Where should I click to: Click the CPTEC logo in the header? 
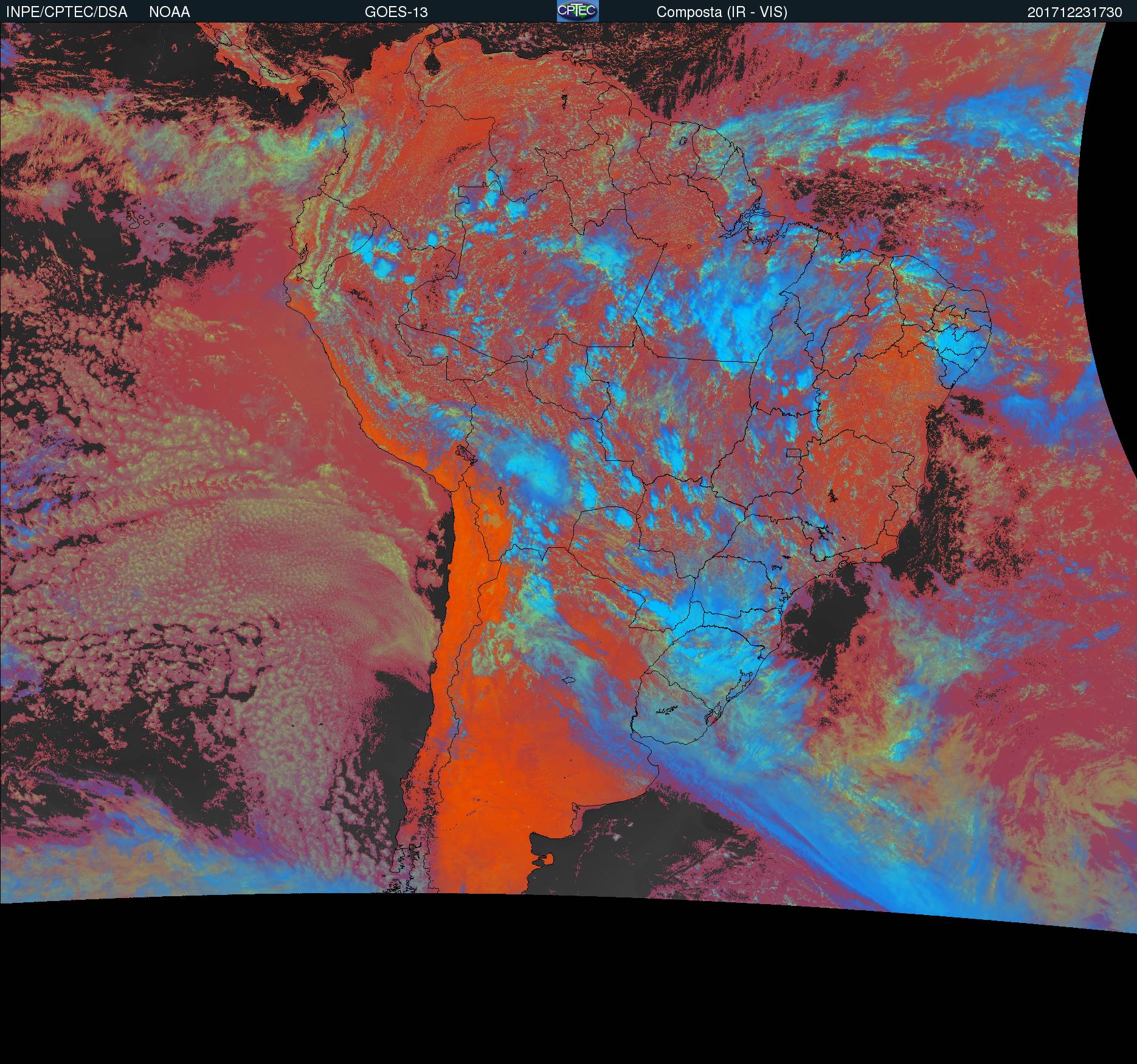(578, 11)
